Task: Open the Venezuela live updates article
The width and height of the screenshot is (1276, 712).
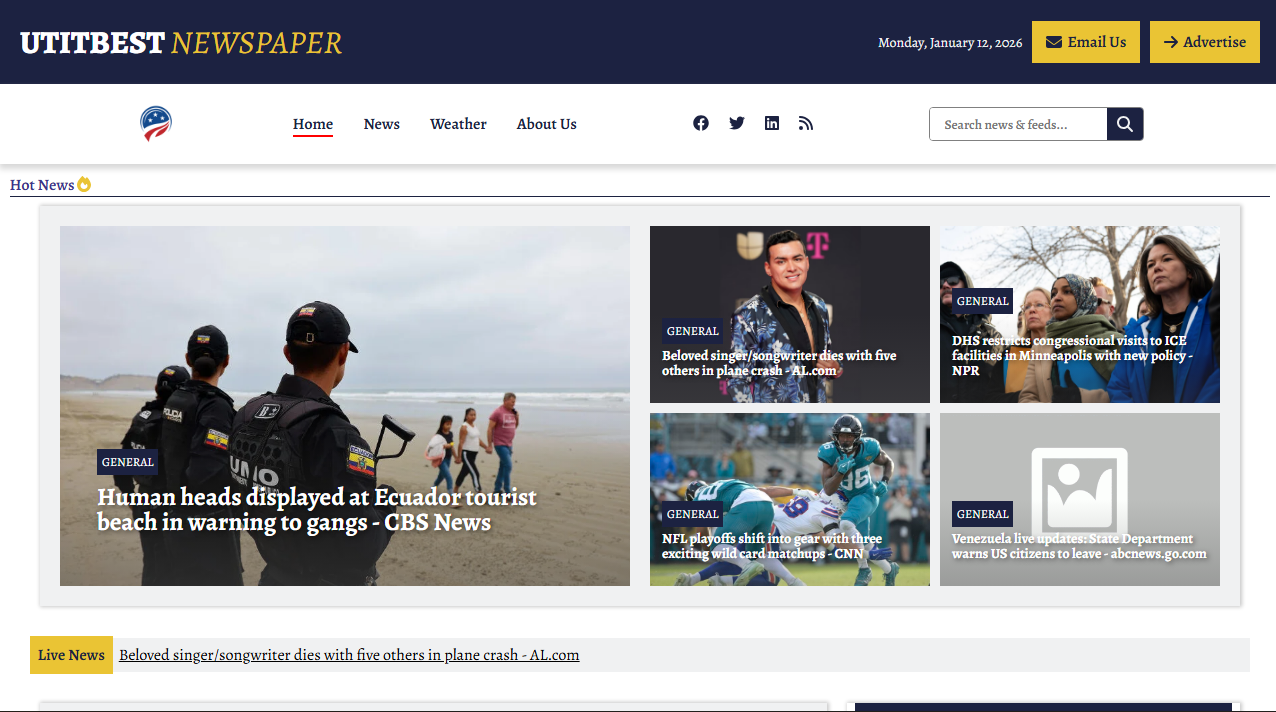Action: tap(1079, 546)
